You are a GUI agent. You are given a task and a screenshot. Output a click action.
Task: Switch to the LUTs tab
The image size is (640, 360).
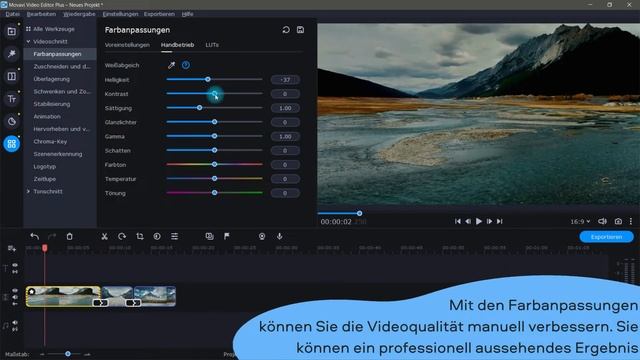point(212,45)
